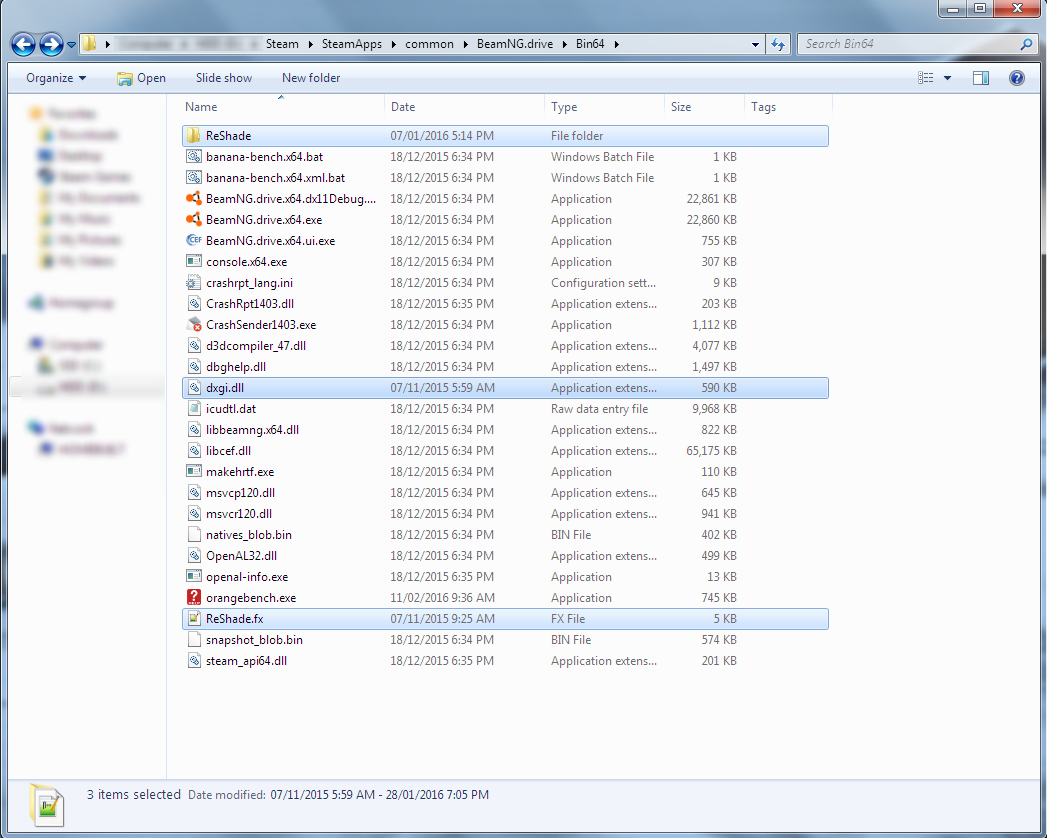Select dbghelp.dll file icon

coord(194,367)
